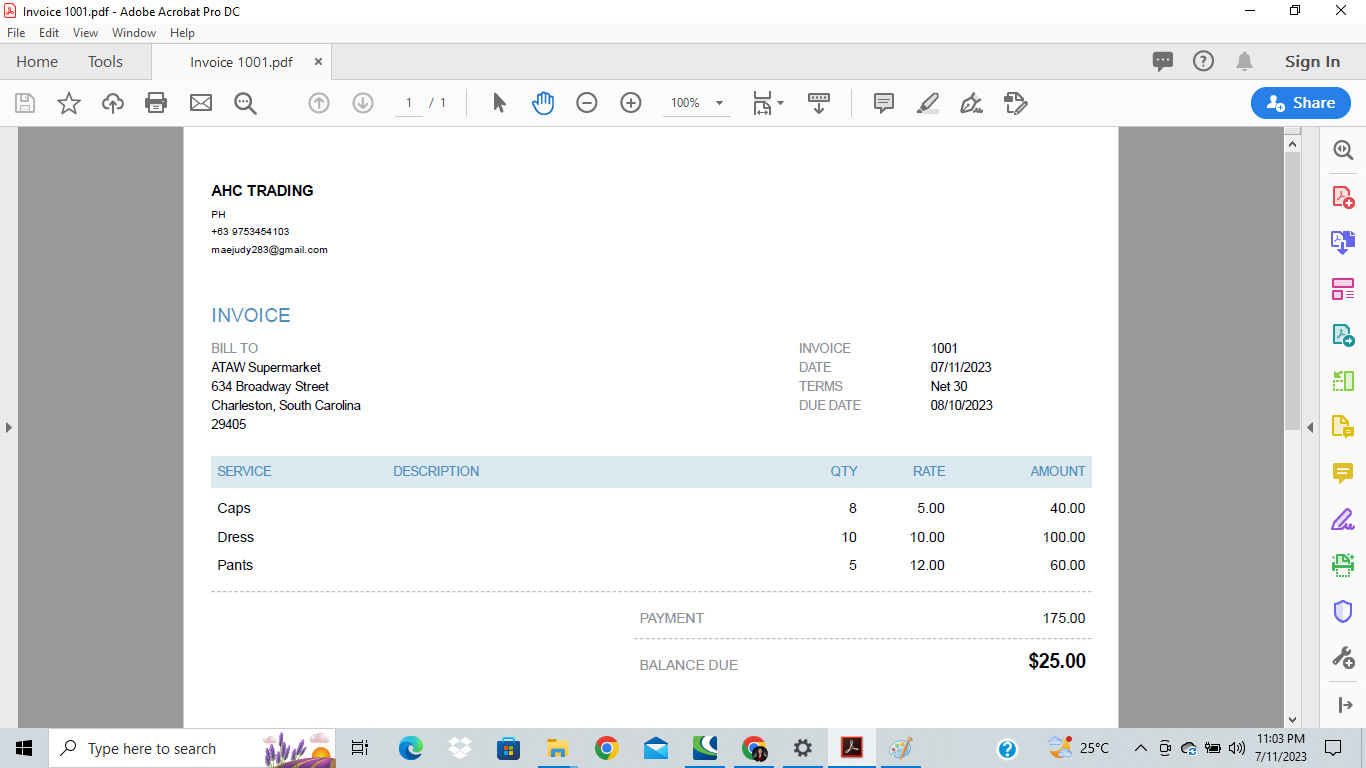
Task: Save the file with the floppy disk icon
Action: pyautogui.click(x=25, y=103)
